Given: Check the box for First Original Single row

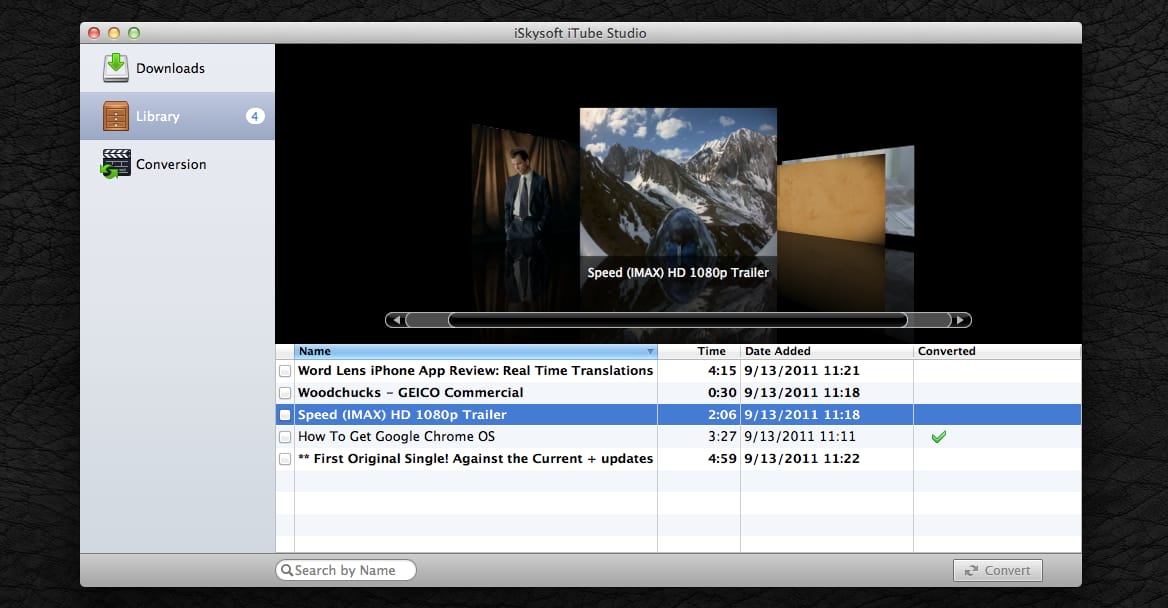Looking at the screenshot, I should click(285, 459).
